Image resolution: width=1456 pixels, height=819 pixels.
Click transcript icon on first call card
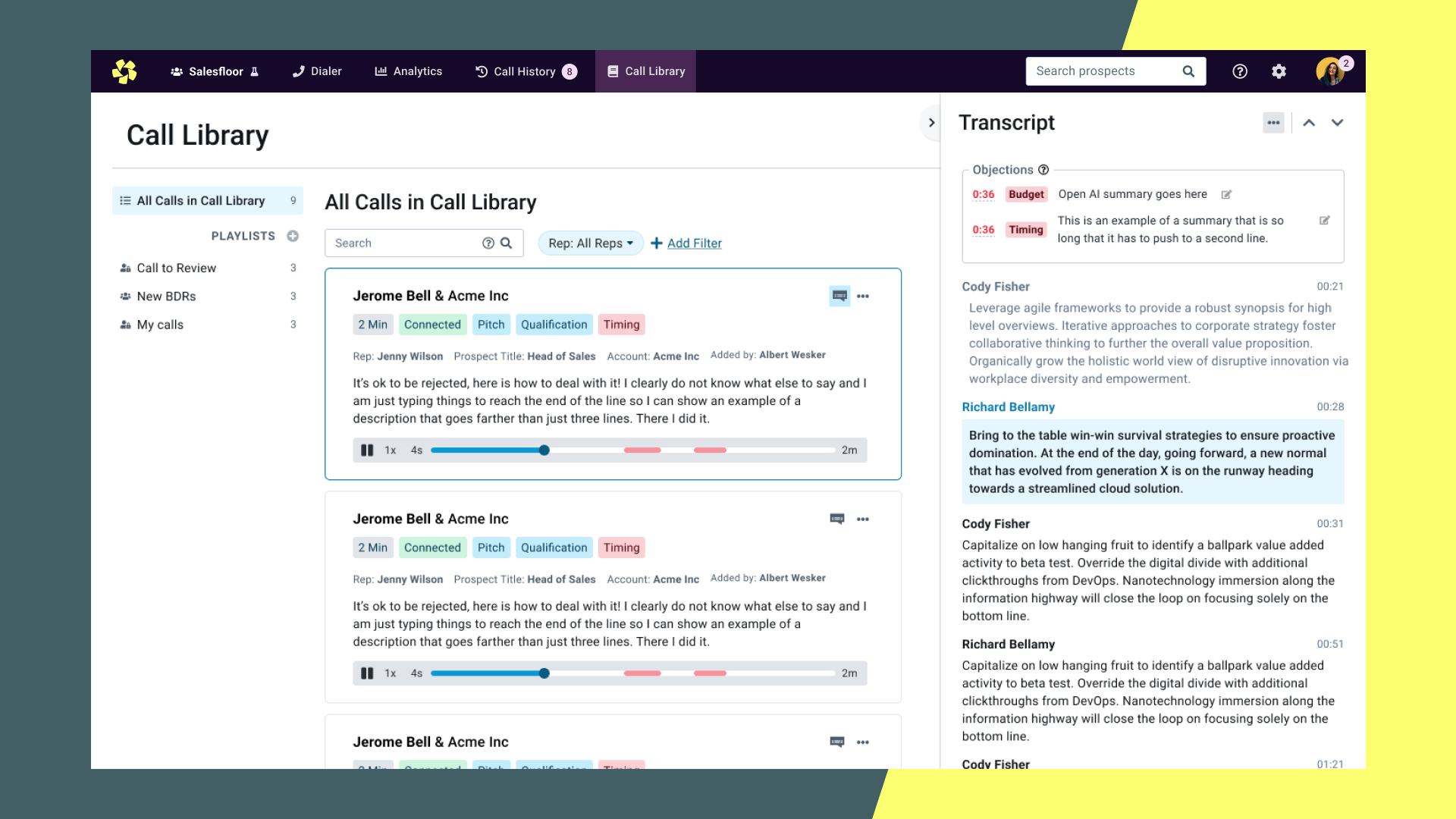tap(839, 296)
